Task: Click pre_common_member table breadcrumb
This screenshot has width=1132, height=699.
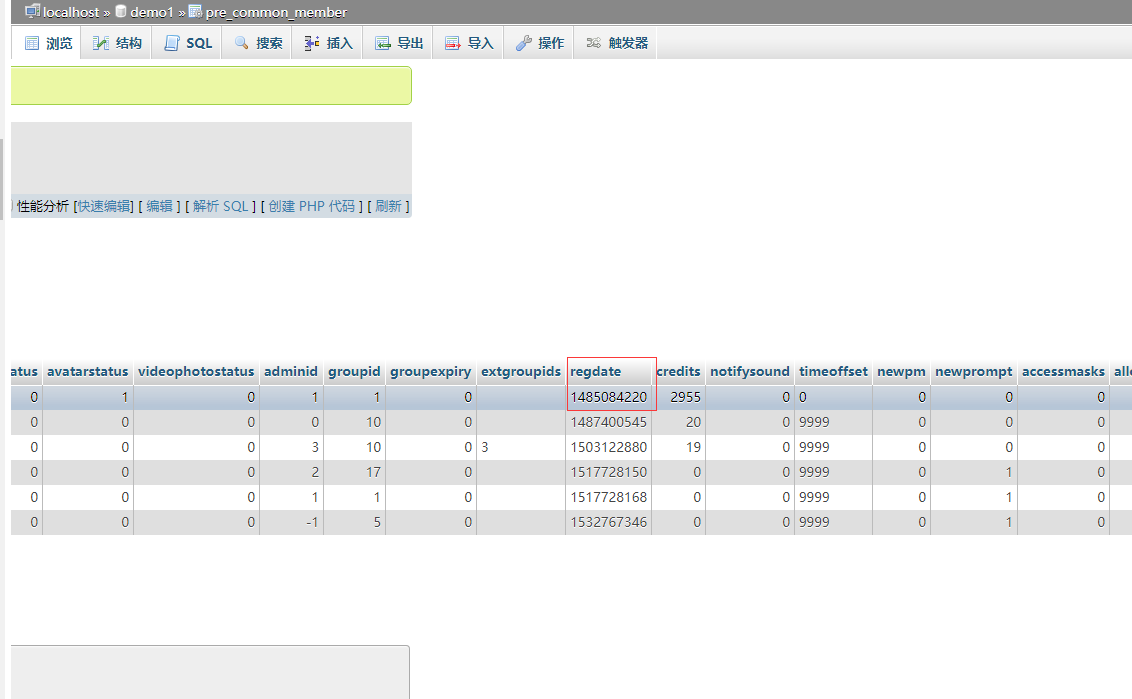Action: 276,12
